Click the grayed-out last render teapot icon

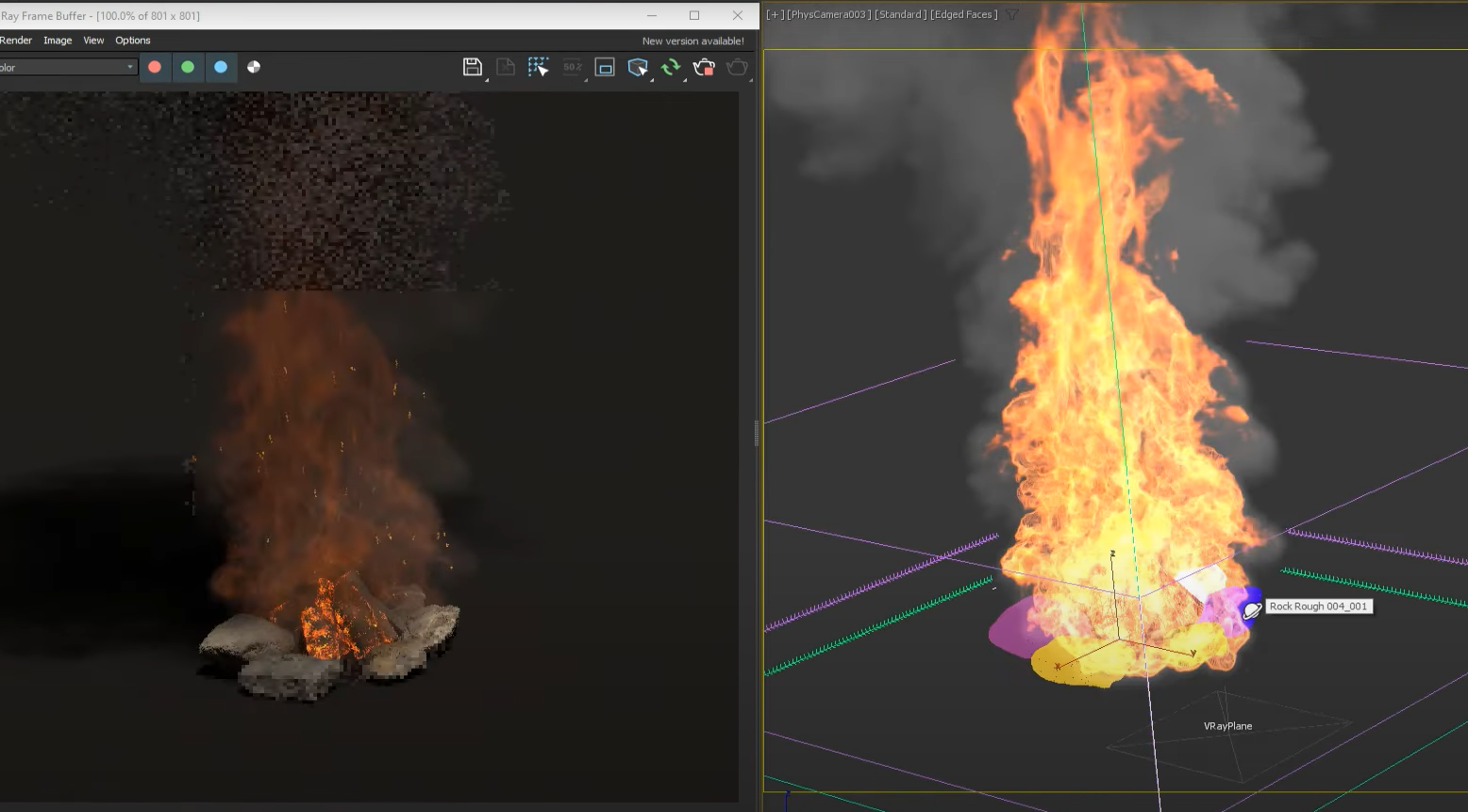point(737,66)
